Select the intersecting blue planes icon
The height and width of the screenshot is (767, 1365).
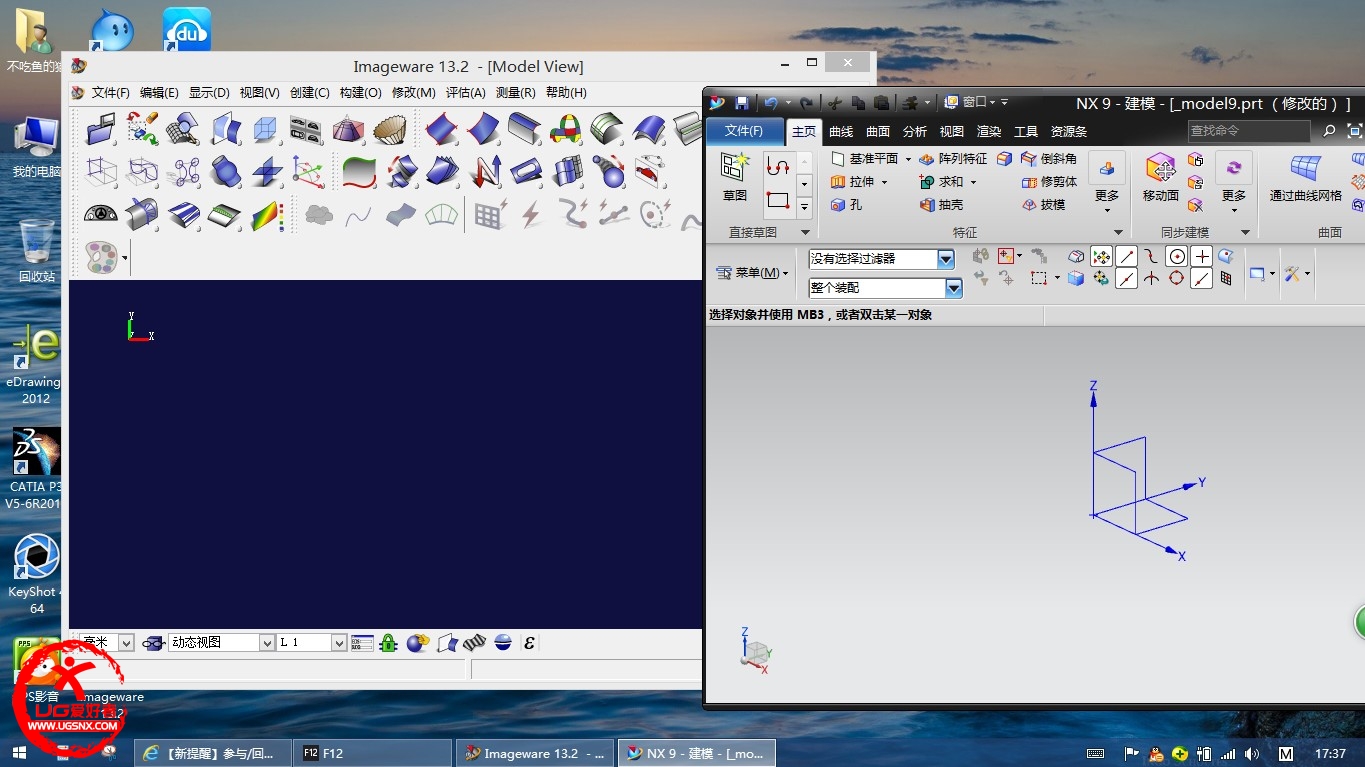[267, 171]
